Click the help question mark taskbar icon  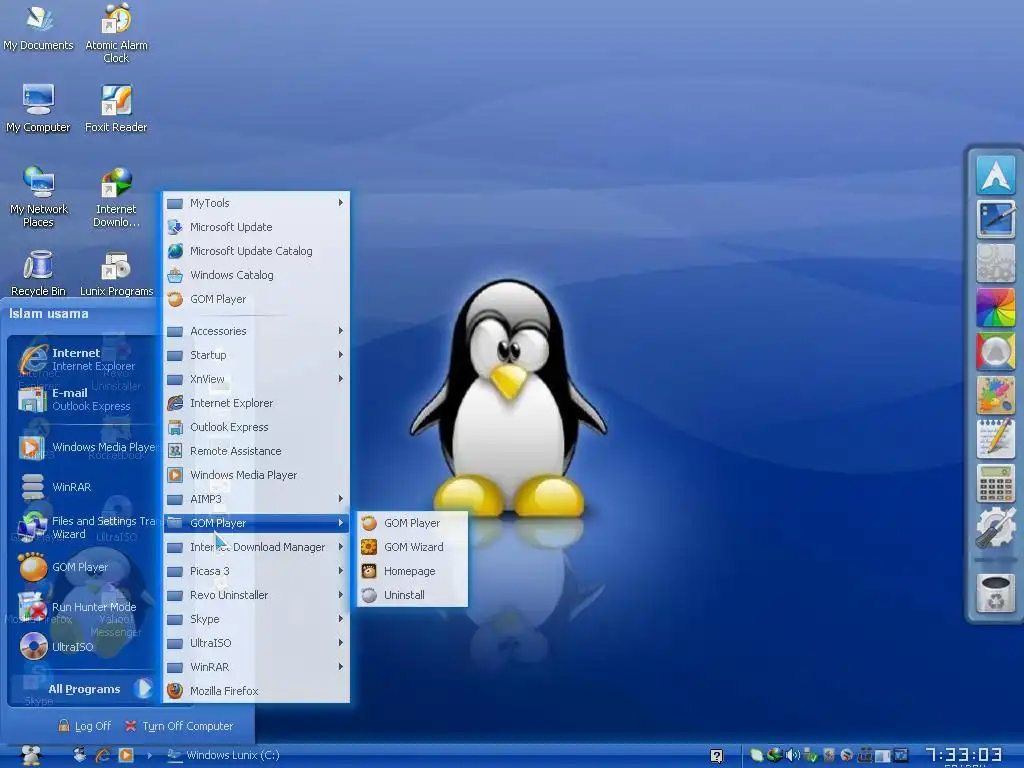716,756
